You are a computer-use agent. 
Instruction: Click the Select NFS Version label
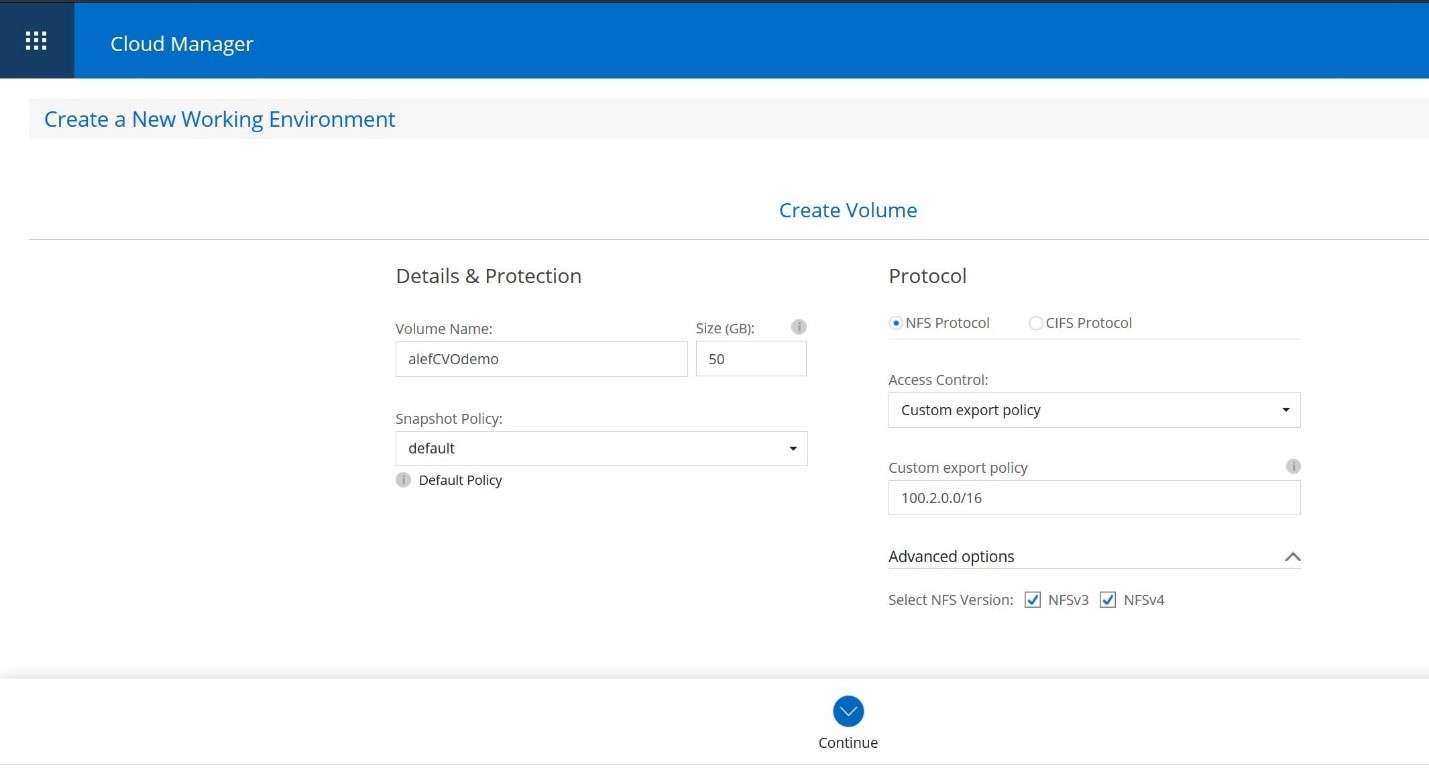951,600
